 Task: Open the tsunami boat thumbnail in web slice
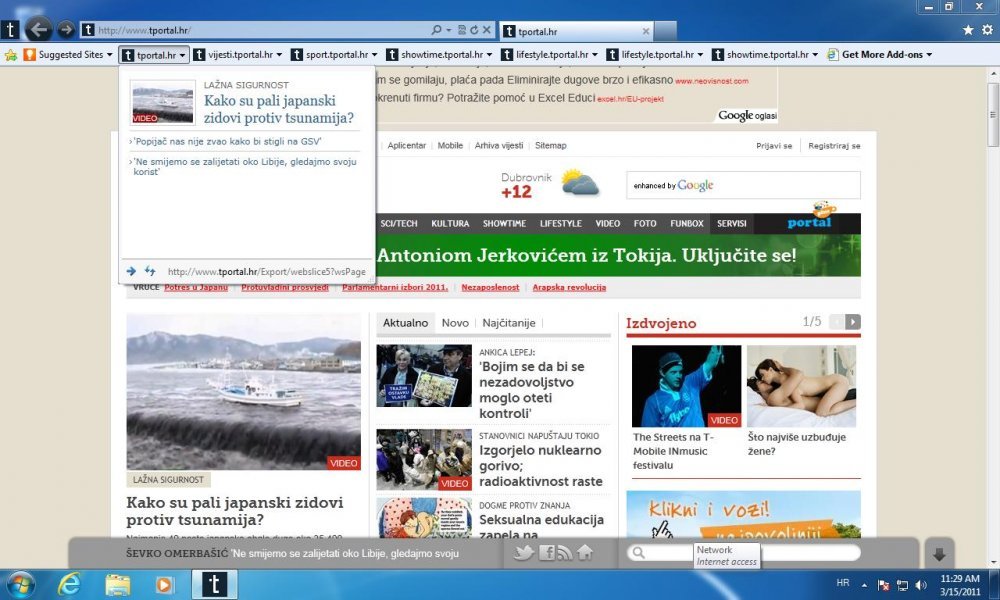point(163,102)
